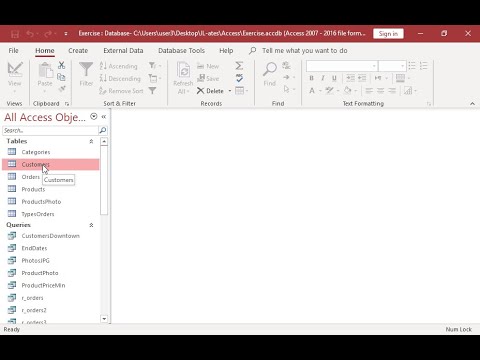Click the navigation pane Search box
The width and height of the screenshot is (480, 360).
pos(50,130)
